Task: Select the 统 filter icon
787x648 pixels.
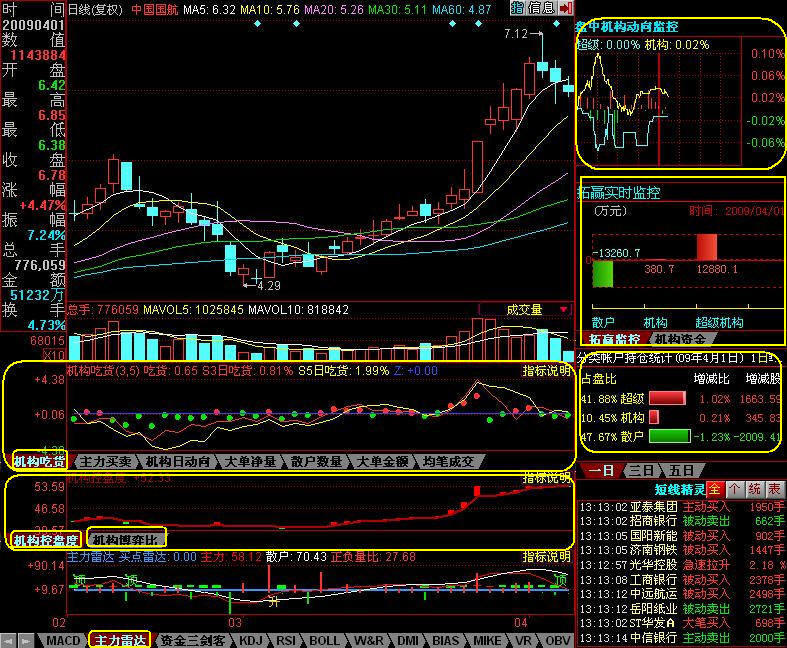Action: (x=754, y=490)
